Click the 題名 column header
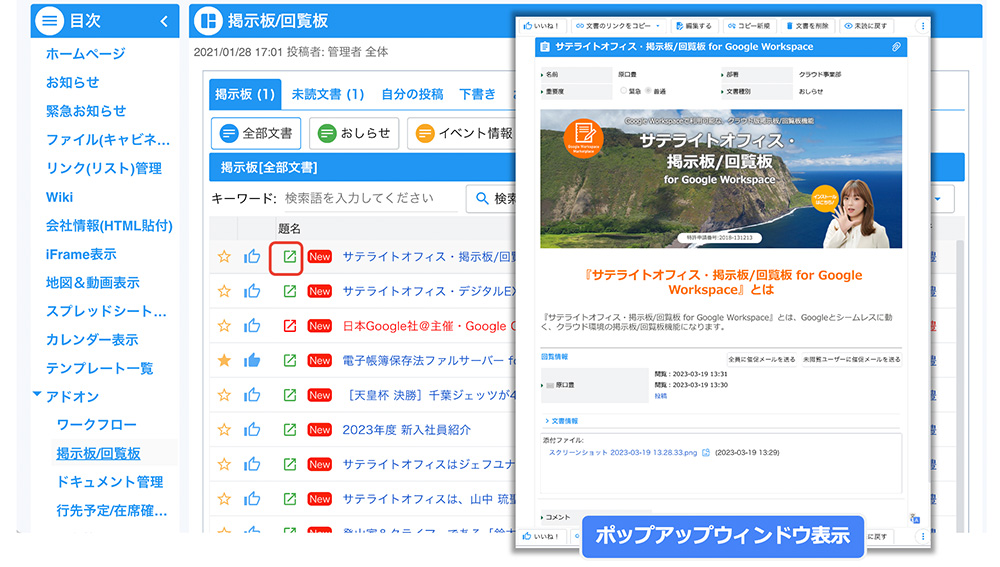Viewport: 1000px width, 567px height. coord(290,228)
